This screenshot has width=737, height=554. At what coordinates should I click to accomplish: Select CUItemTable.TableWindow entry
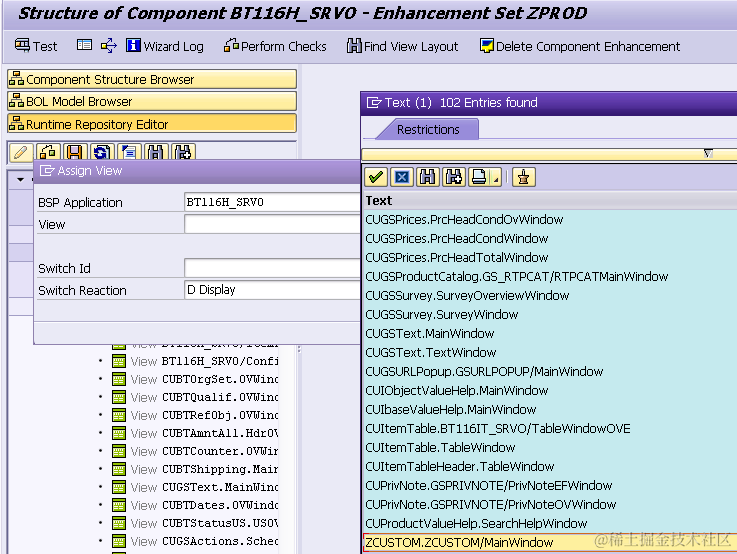click(x=440, y=447)
